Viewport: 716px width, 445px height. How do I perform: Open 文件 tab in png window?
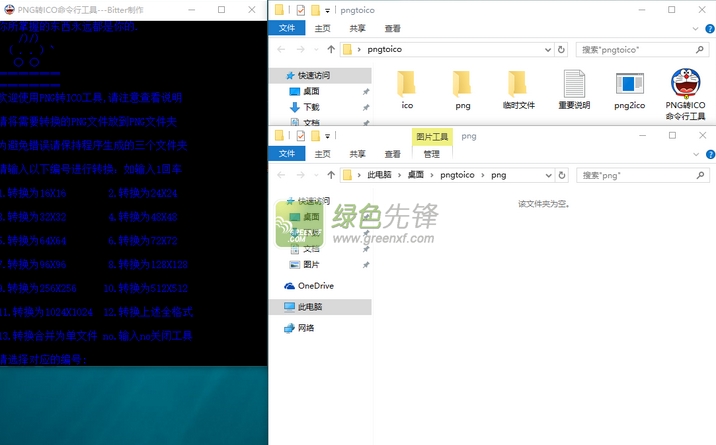tap(286, 154)
